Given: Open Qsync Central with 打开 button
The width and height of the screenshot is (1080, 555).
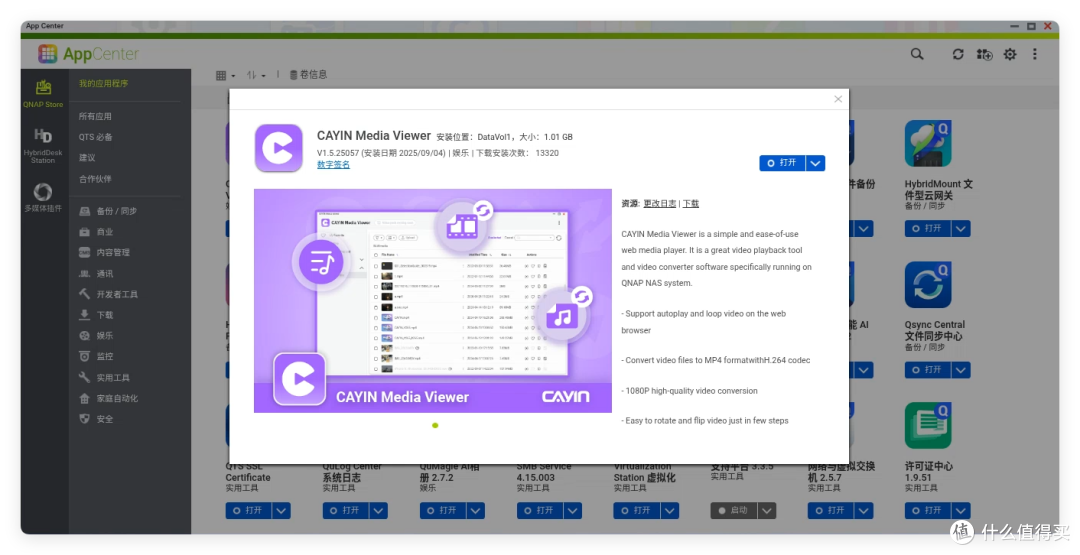Looking at the screenshot, I should 928,370.
